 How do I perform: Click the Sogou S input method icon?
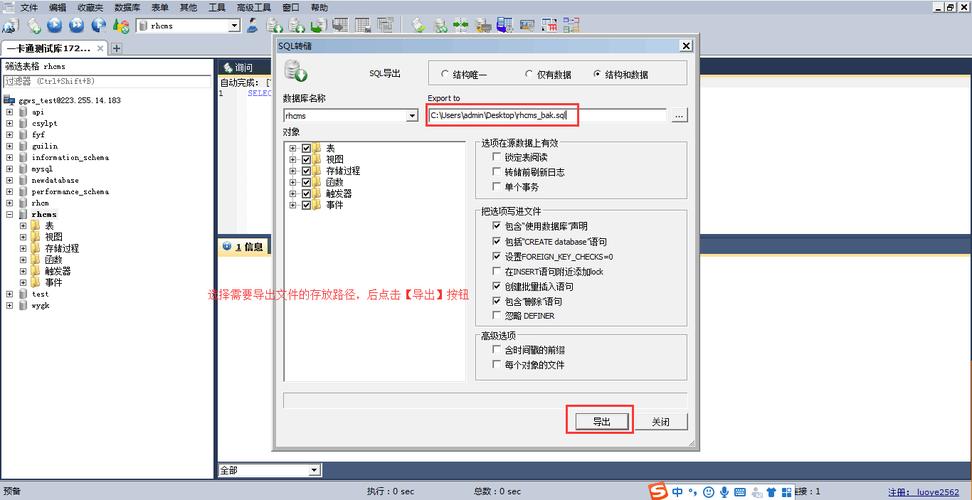click(658, 491)
